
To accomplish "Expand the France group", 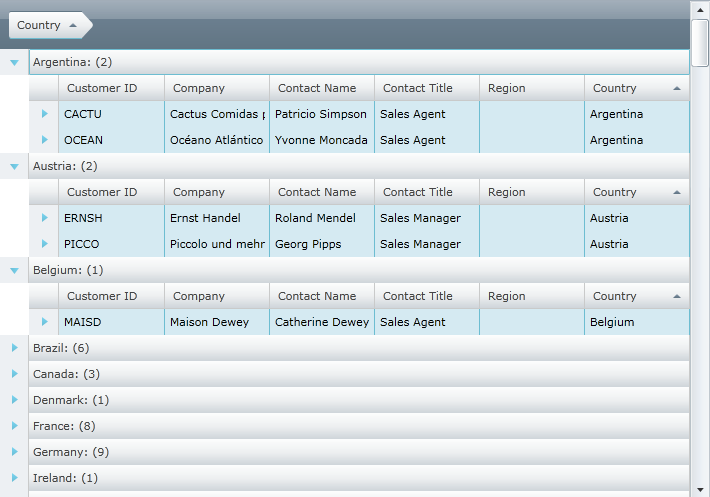I will click(x=14, y=425).
